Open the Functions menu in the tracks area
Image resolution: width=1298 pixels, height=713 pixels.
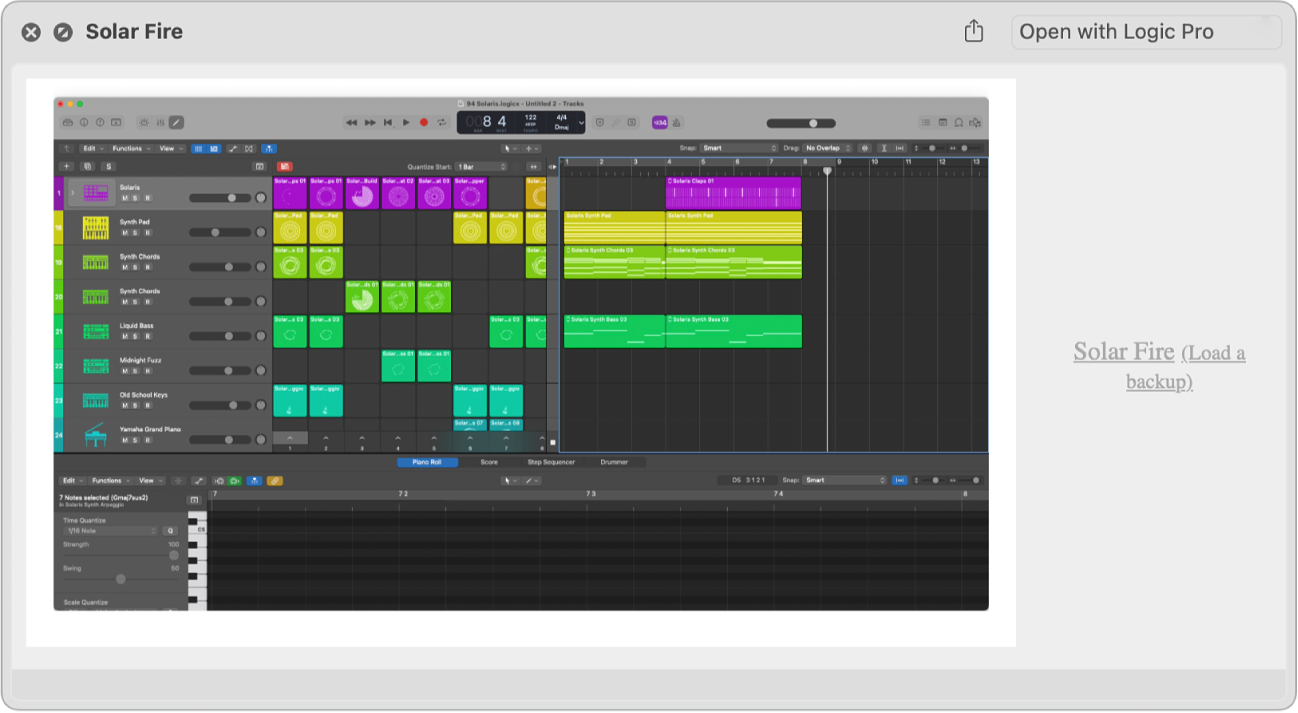pyautogui.click(x=127, y=148)
